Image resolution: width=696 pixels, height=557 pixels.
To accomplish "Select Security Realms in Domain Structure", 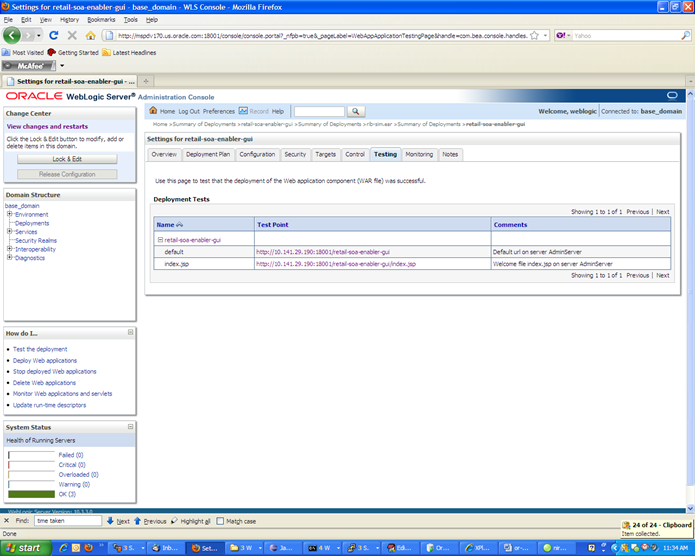I will pyautogui.click(x=36, y=241).
